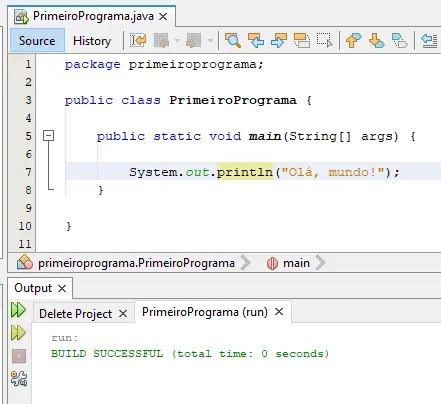
Task: Collapse the main method code fold
Action: (x=49, y=136)
